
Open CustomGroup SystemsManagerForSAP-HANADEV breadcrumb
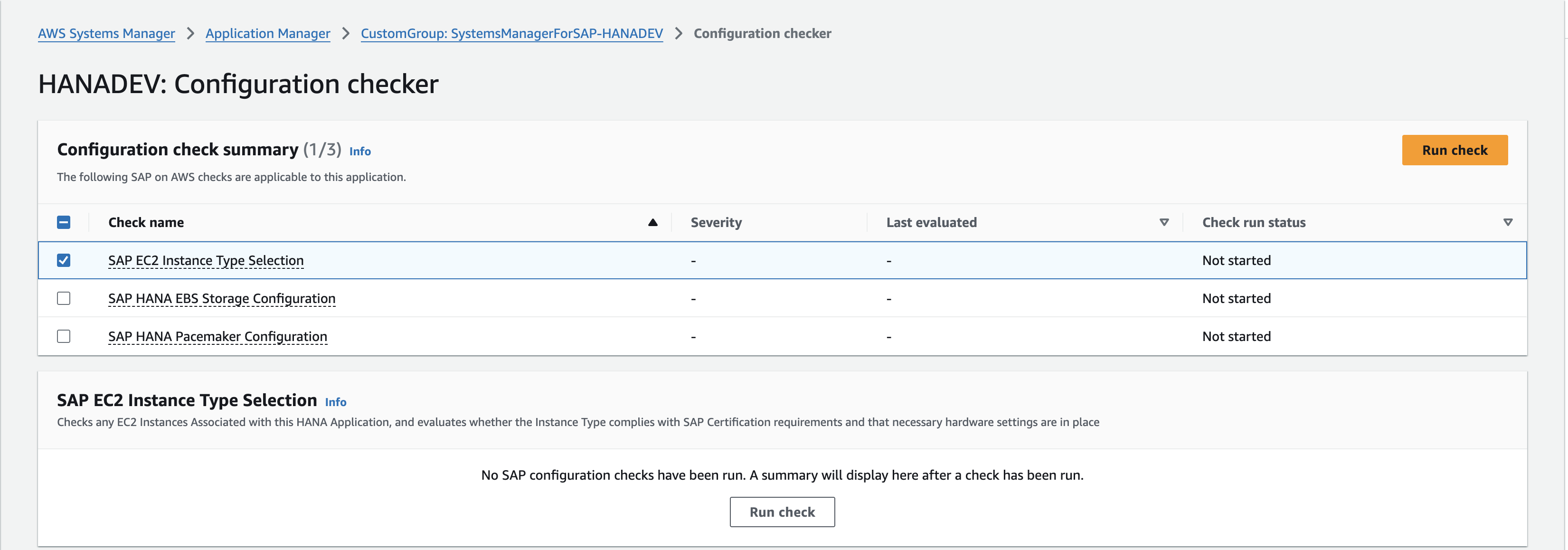tap(511, 34)
